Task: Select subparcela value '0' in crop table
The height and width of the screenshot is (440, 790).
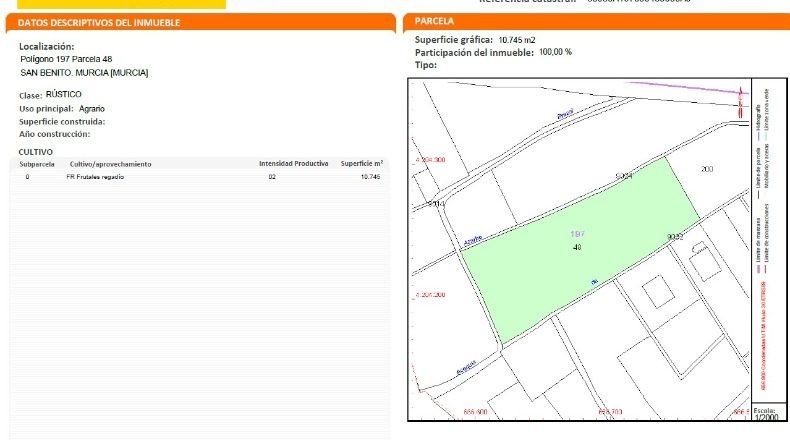Action: (x=27, y=177)
